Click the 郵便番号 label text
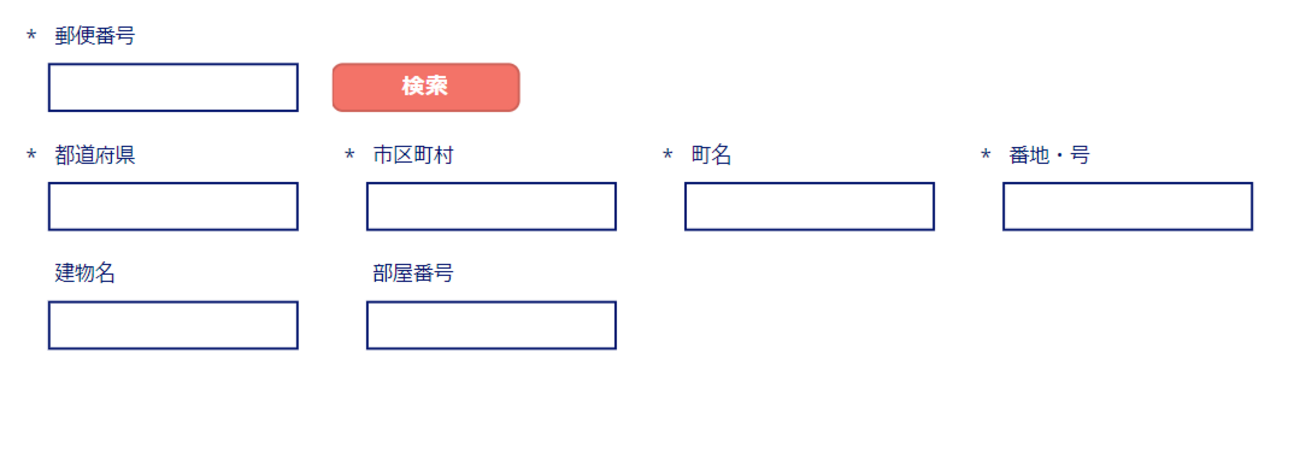 click(95, 37)
